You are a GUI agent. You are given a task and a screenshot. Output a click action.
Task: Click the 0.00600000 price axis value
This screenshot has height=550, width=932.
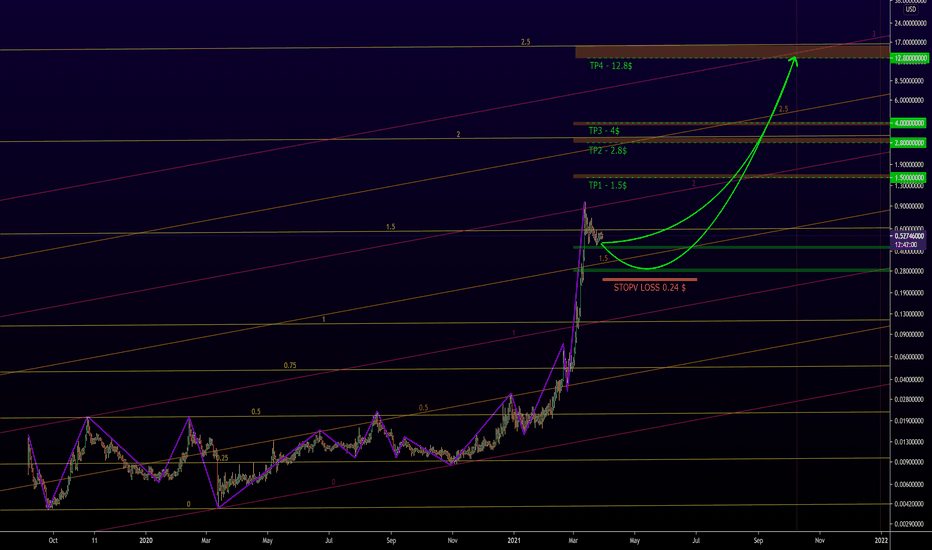910,485
